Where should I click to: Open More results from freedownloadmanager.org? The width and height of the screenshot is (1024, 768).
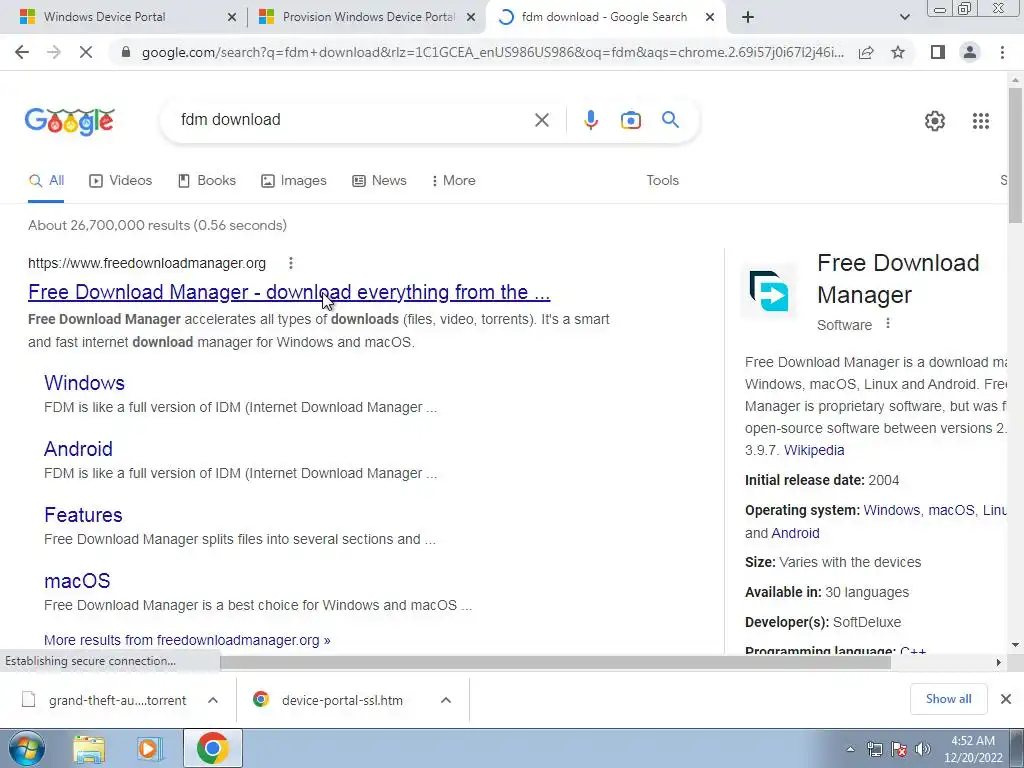tap(187, 640)
